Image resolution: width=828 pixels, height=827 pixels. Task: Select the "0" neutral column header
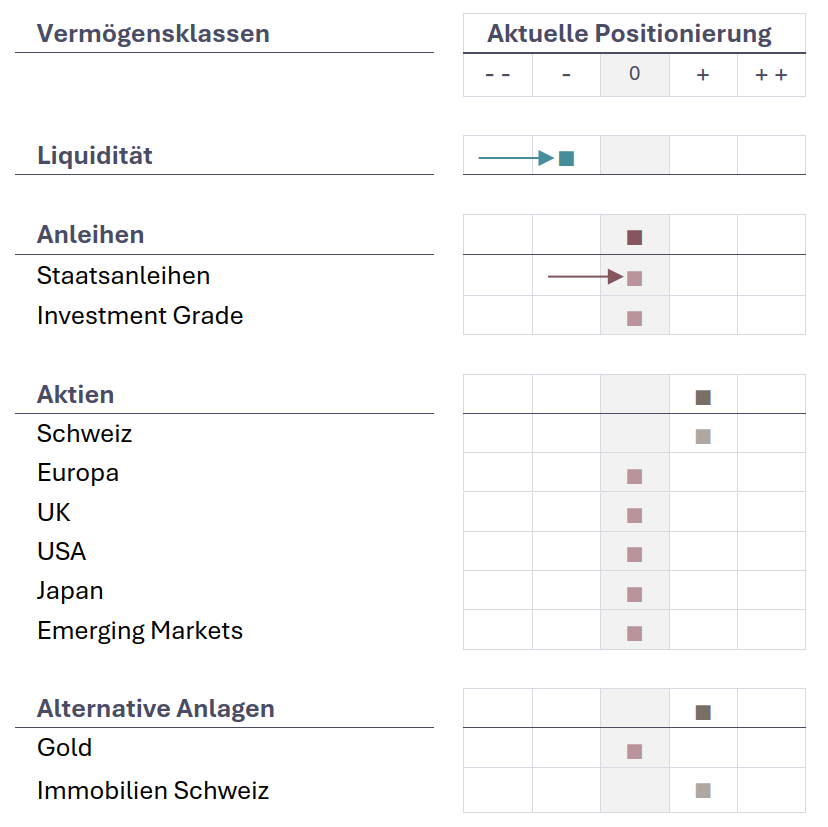click(x=634, y=75)
